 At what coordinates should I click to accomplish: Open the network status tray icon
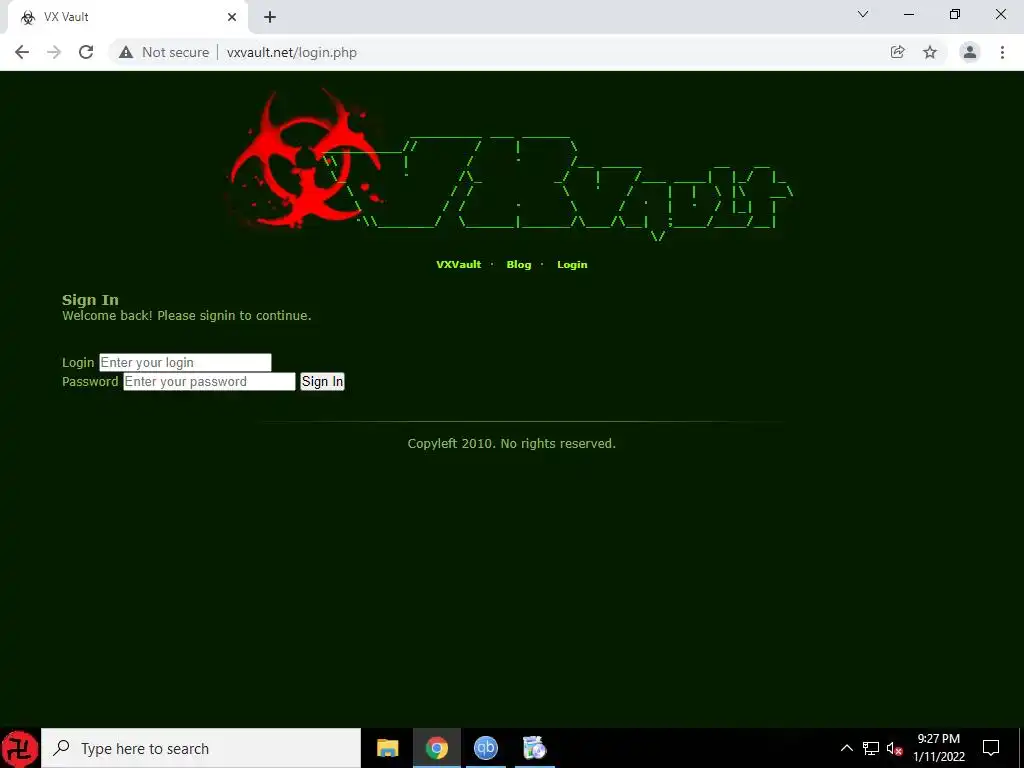[871, 748]
